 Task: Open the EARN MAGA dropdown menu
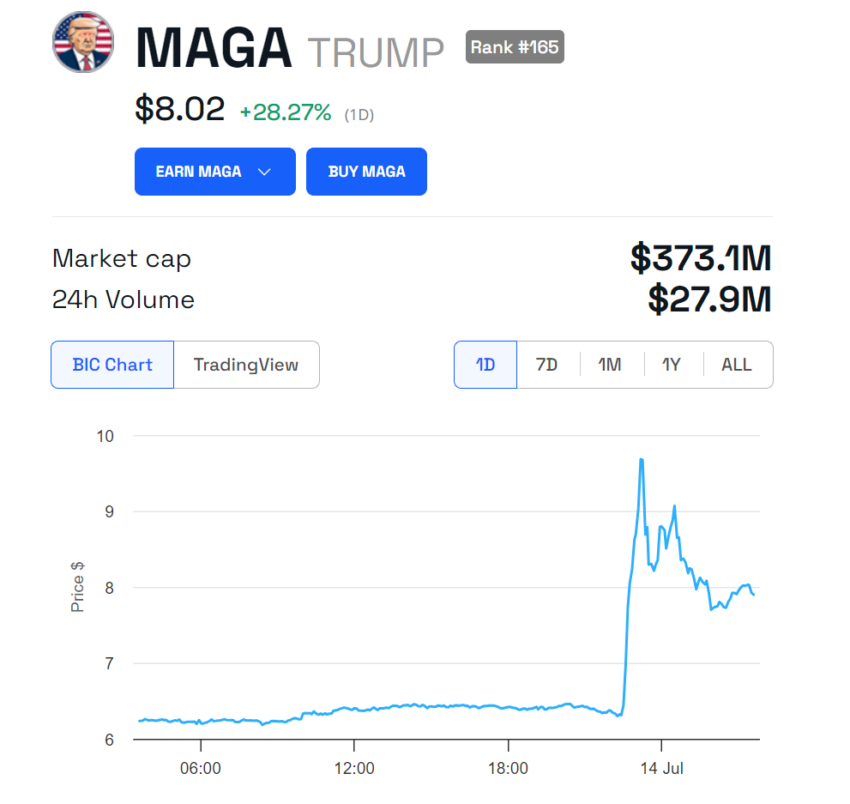214,171
